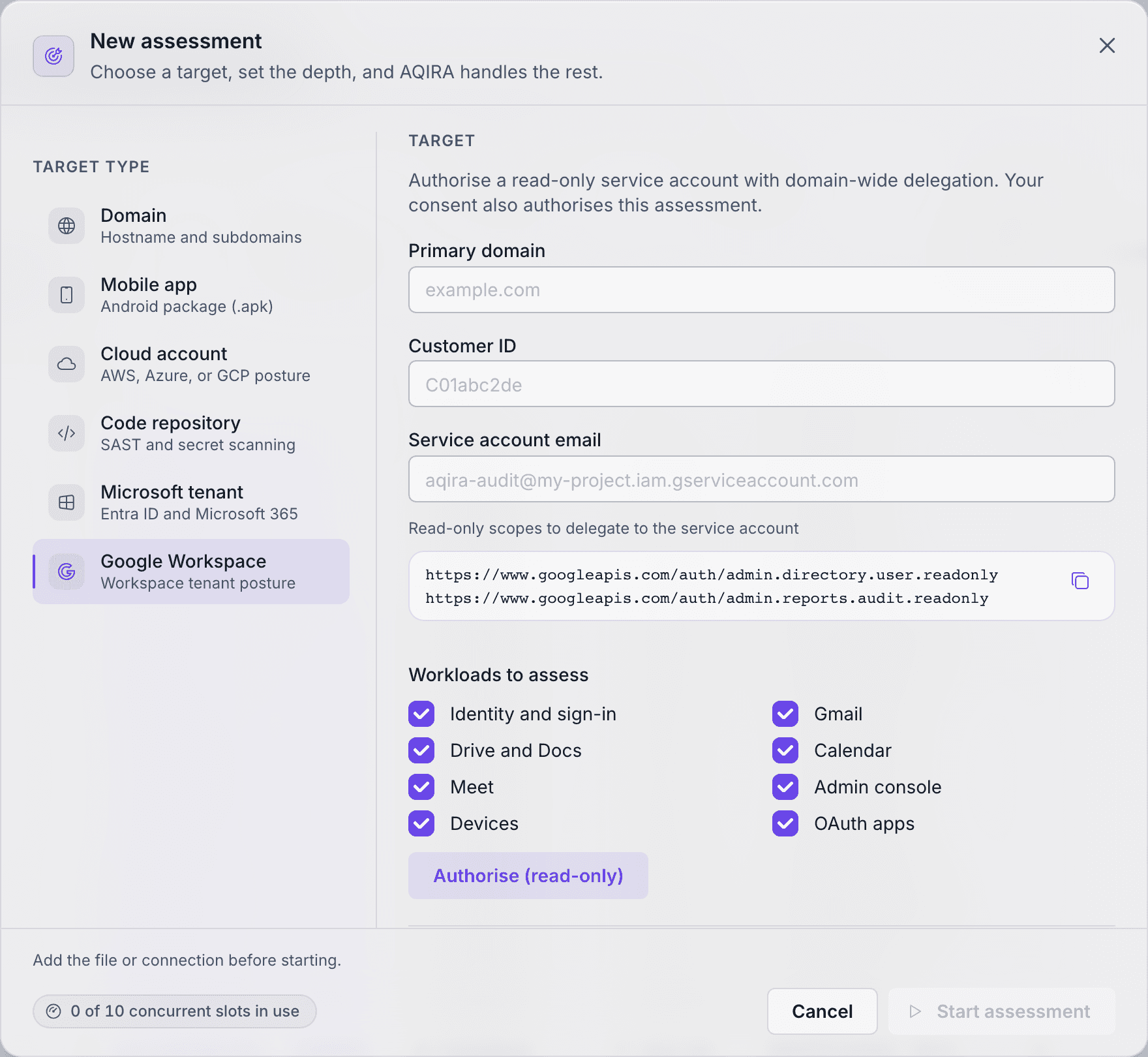Viewport: 1148px width, 1057px height.
Task: Click the Authorise (read-only) button
Action: coord(528,876)
